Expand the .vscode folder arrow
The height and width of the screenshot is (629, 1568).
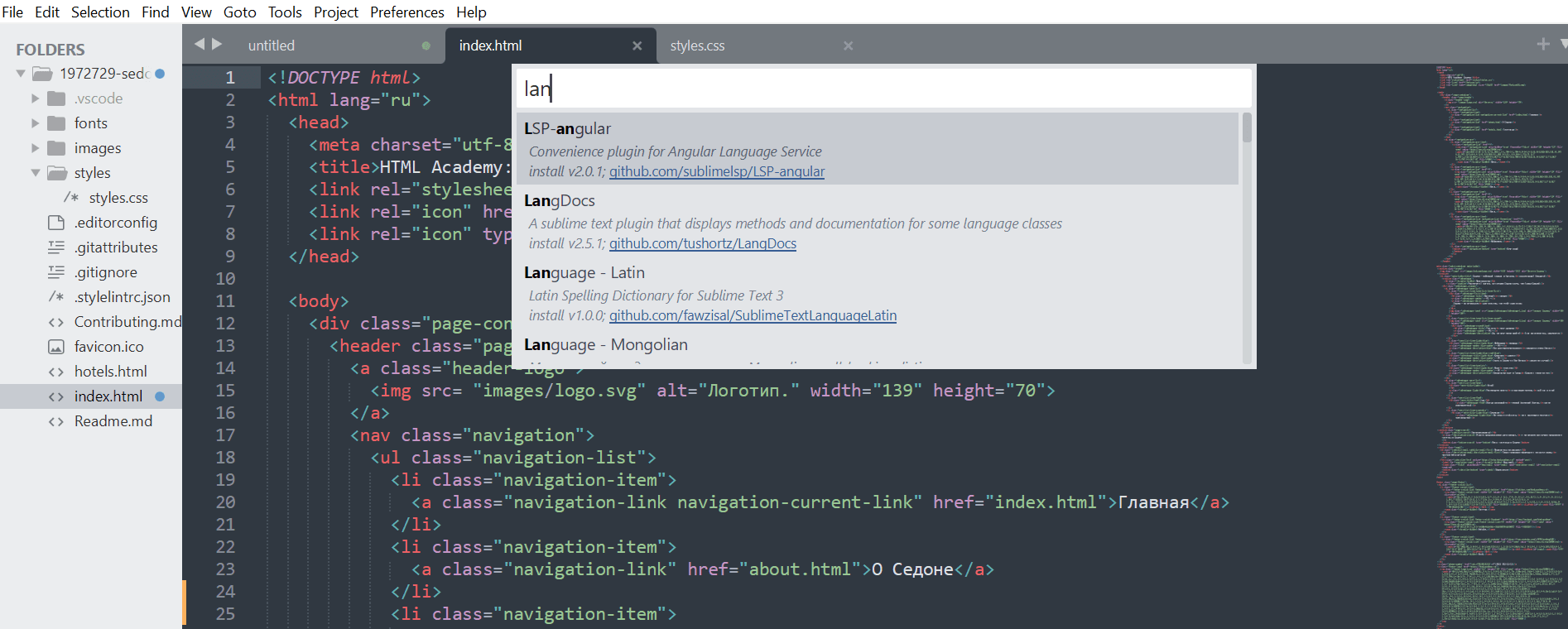35,98
